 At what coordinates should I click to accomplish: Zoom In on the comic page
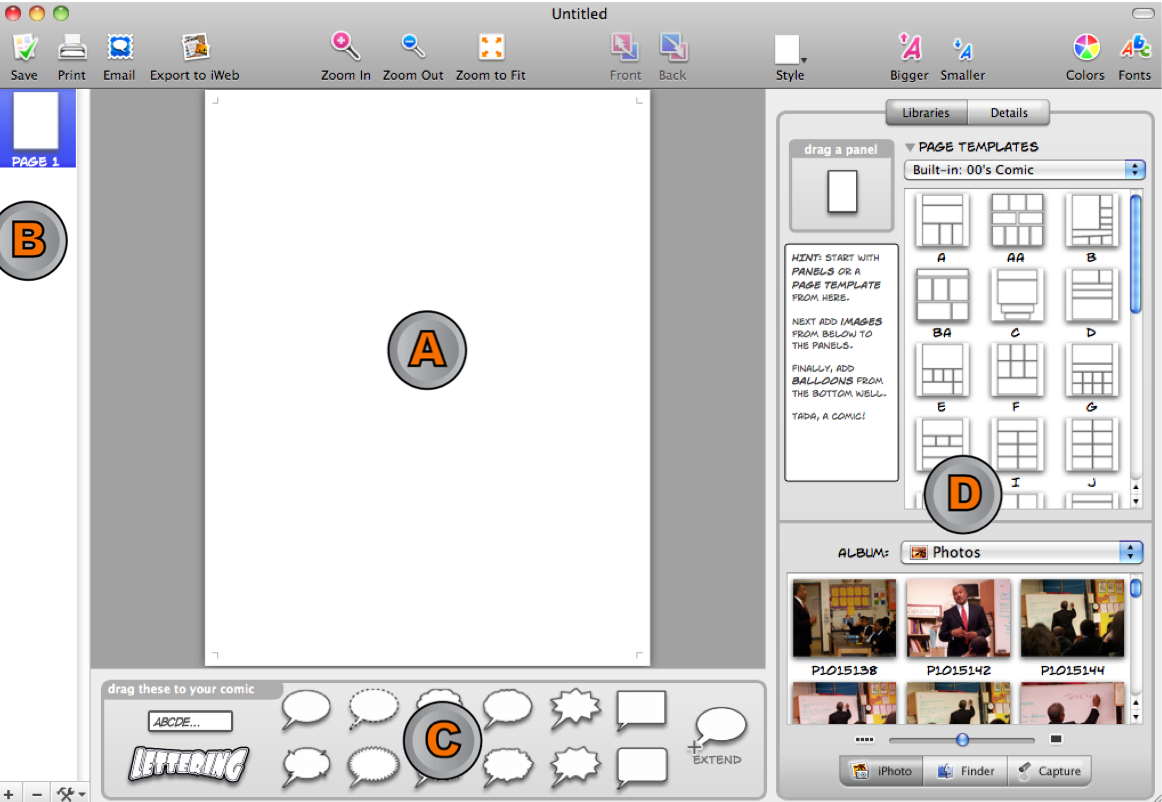[345, 47]
